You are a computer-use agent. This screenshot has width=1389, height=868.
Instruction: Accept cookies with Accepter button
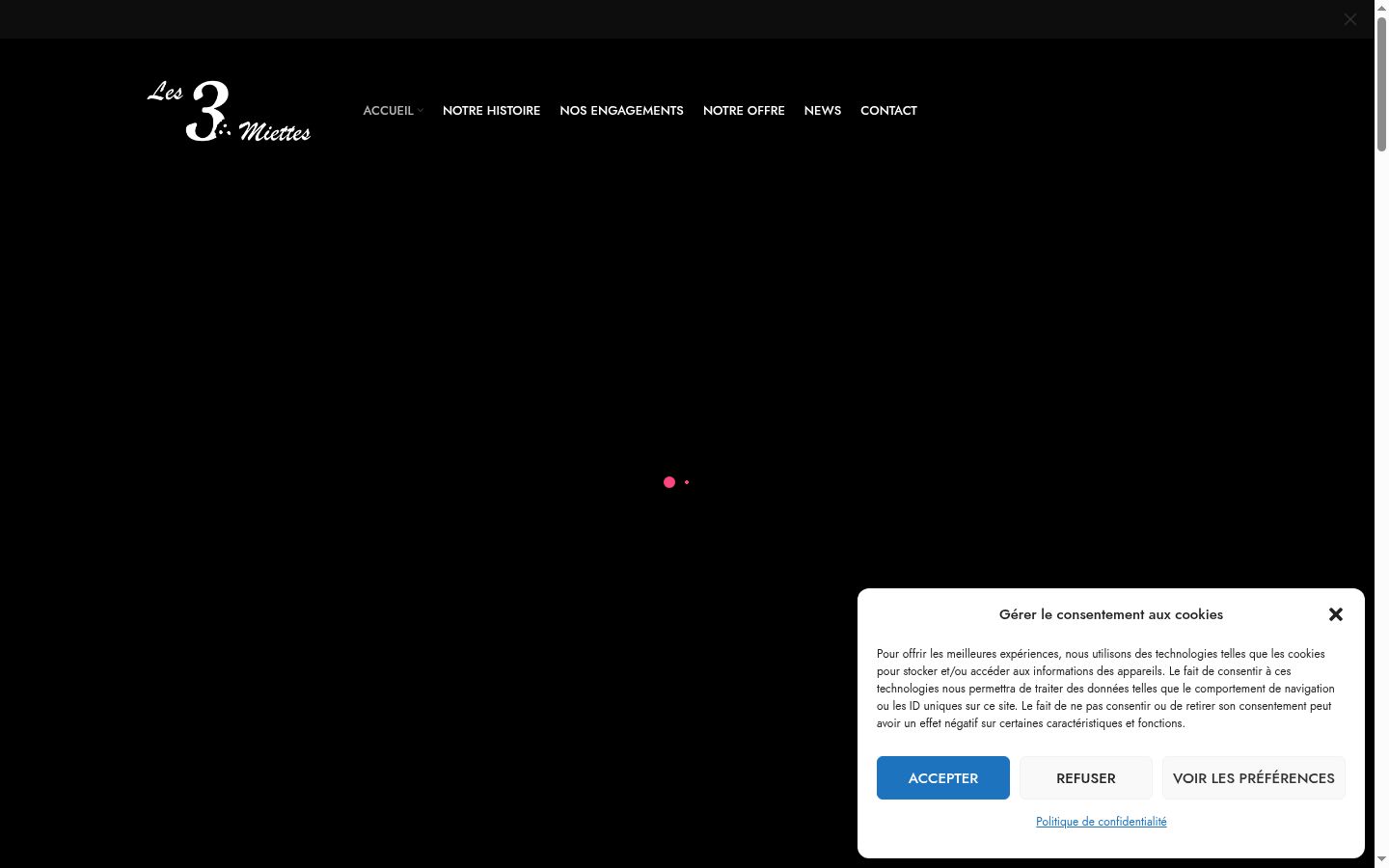[943, 778]
